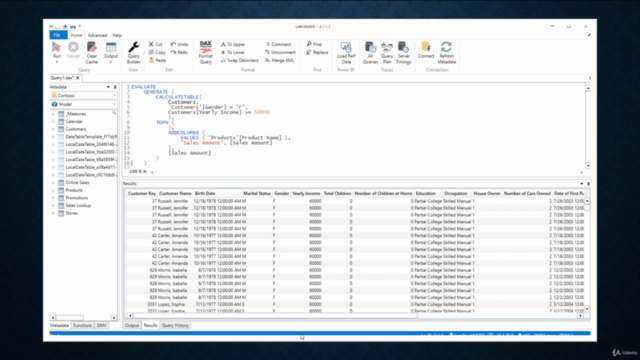Uncomment the selected lines
The height and width of the screenshot is (360, 640).
pyautogui.click(x=280, y=52)
